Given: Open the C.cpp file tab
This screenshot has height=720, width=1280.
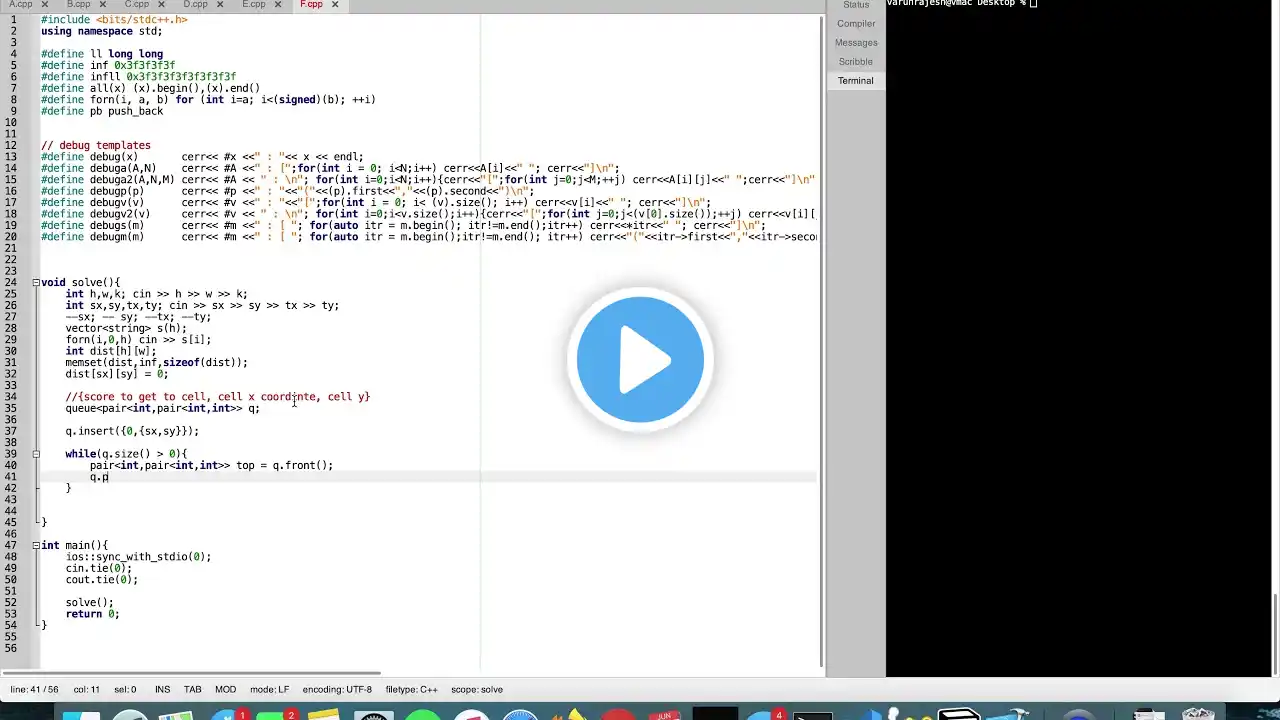Looking at the screenshot, I should (x=136, y=4).
